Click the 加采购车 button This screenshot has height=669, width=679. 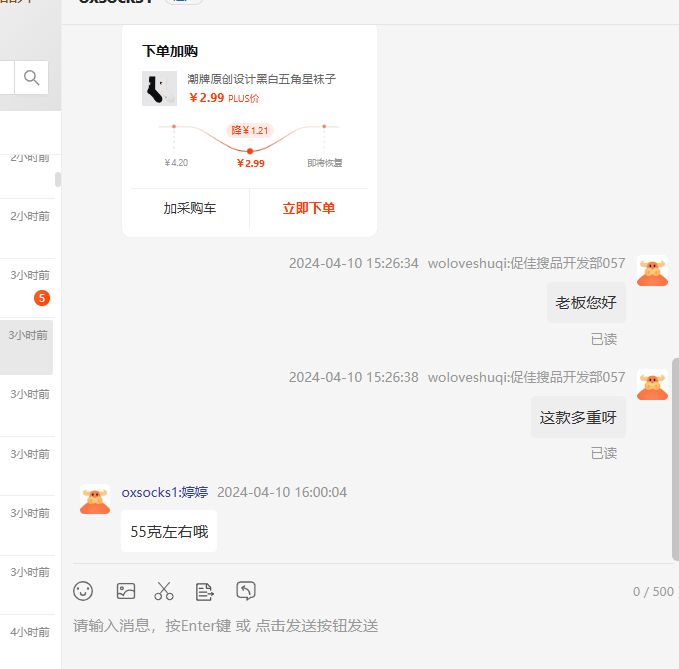pos(190,209)
